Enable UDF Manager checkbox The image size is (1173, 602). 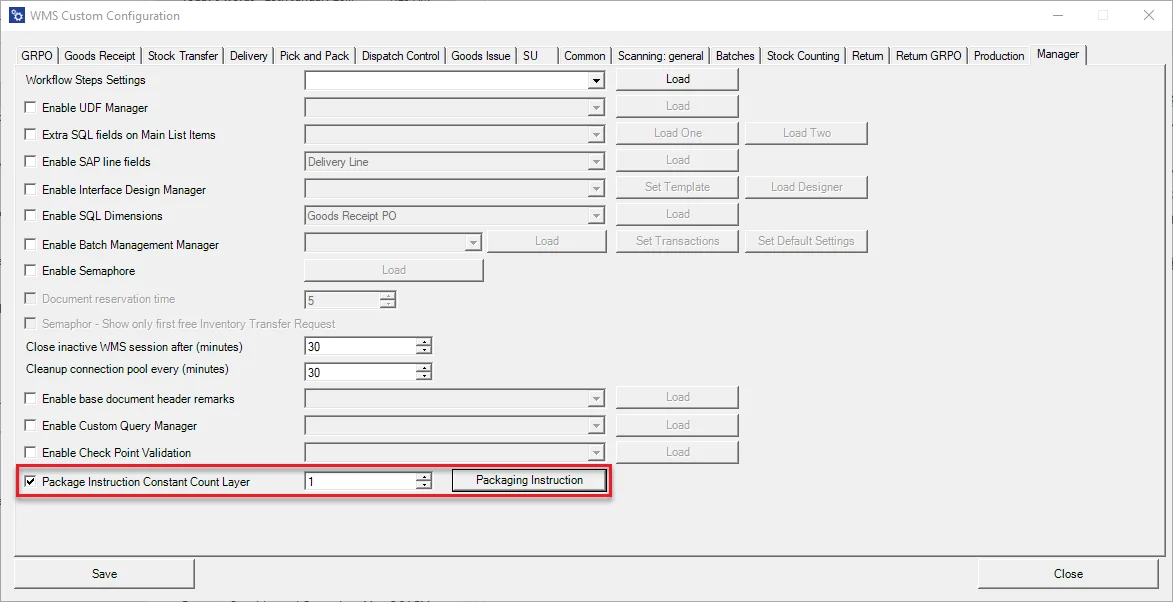30,107
